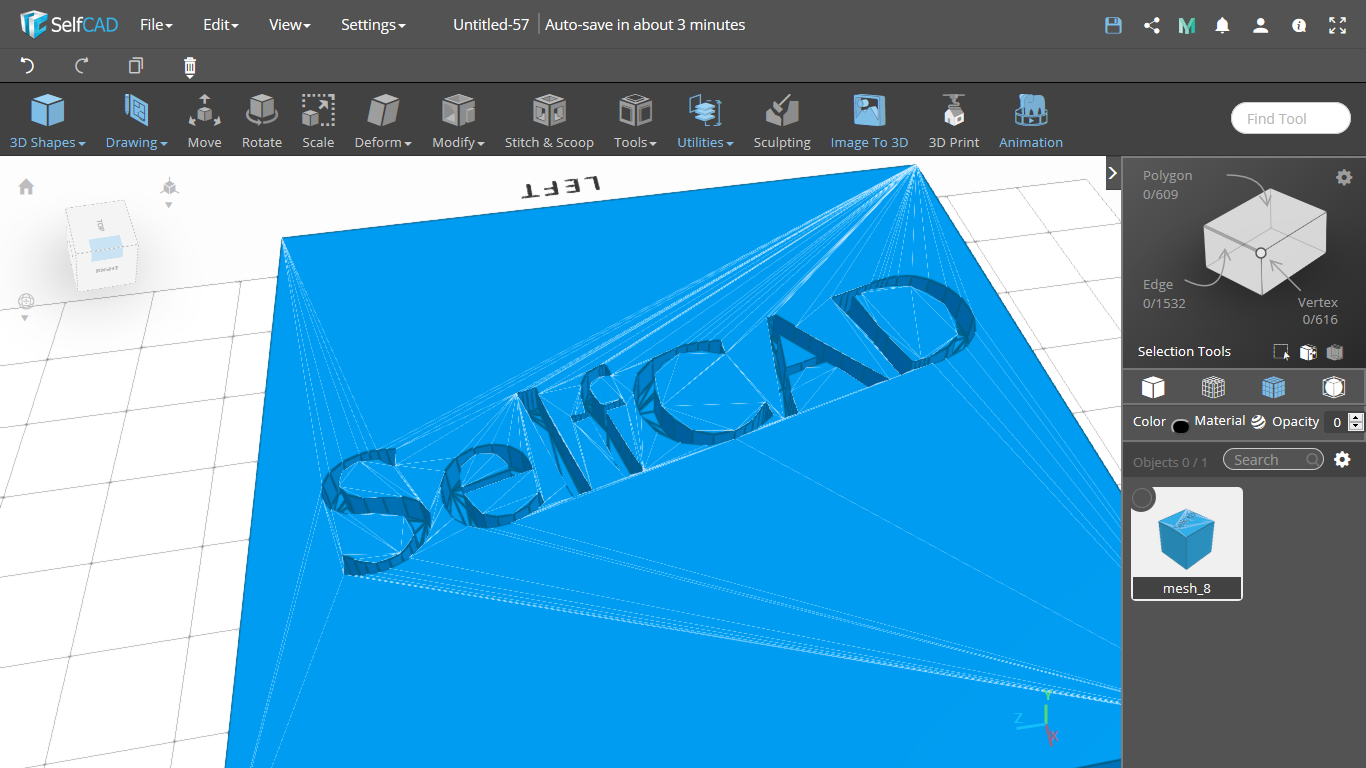Click the Delete trash icon
The height and width of the screenshot is (768, 1366).
(x=190, y=67)
